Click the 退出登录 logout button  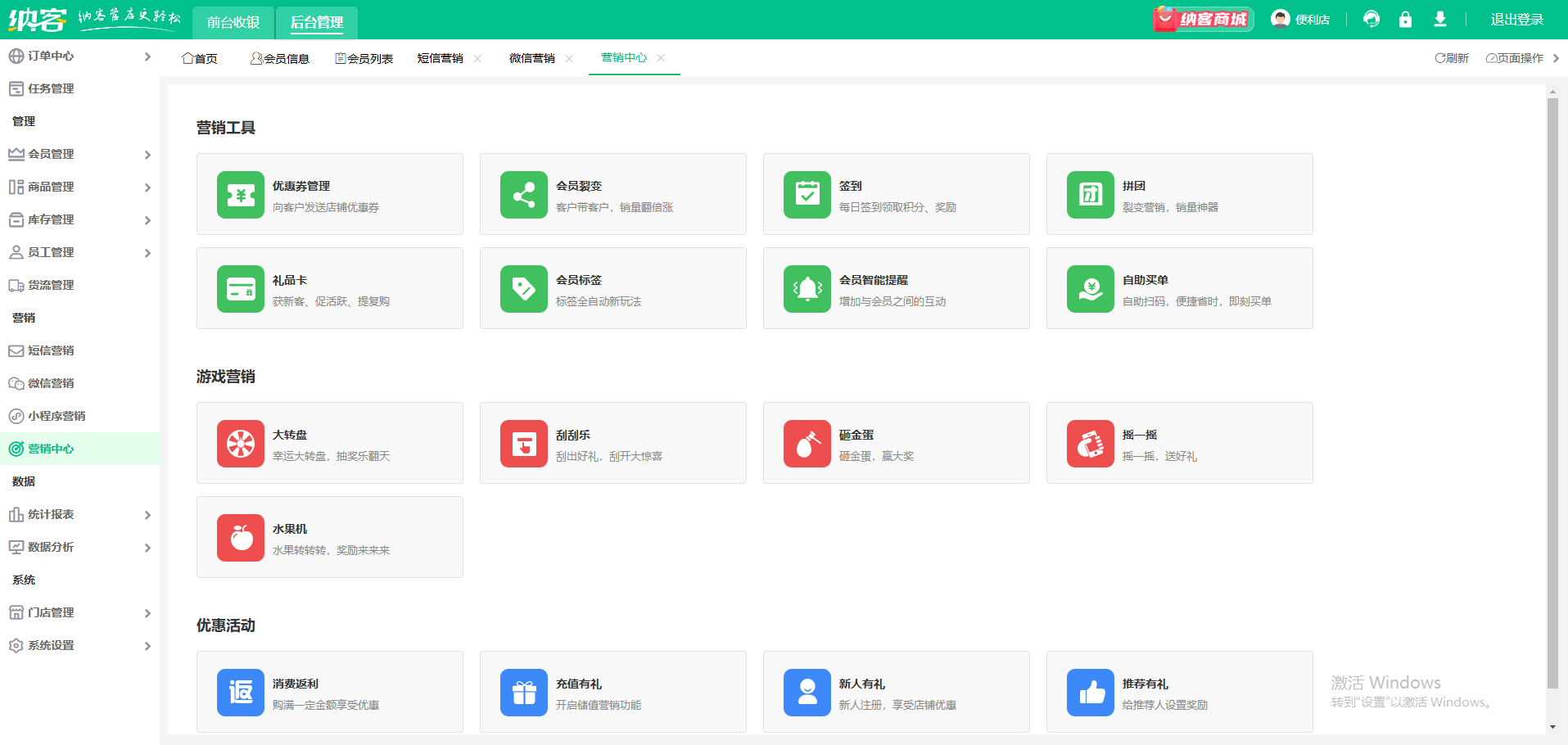tap(1516, 19)
